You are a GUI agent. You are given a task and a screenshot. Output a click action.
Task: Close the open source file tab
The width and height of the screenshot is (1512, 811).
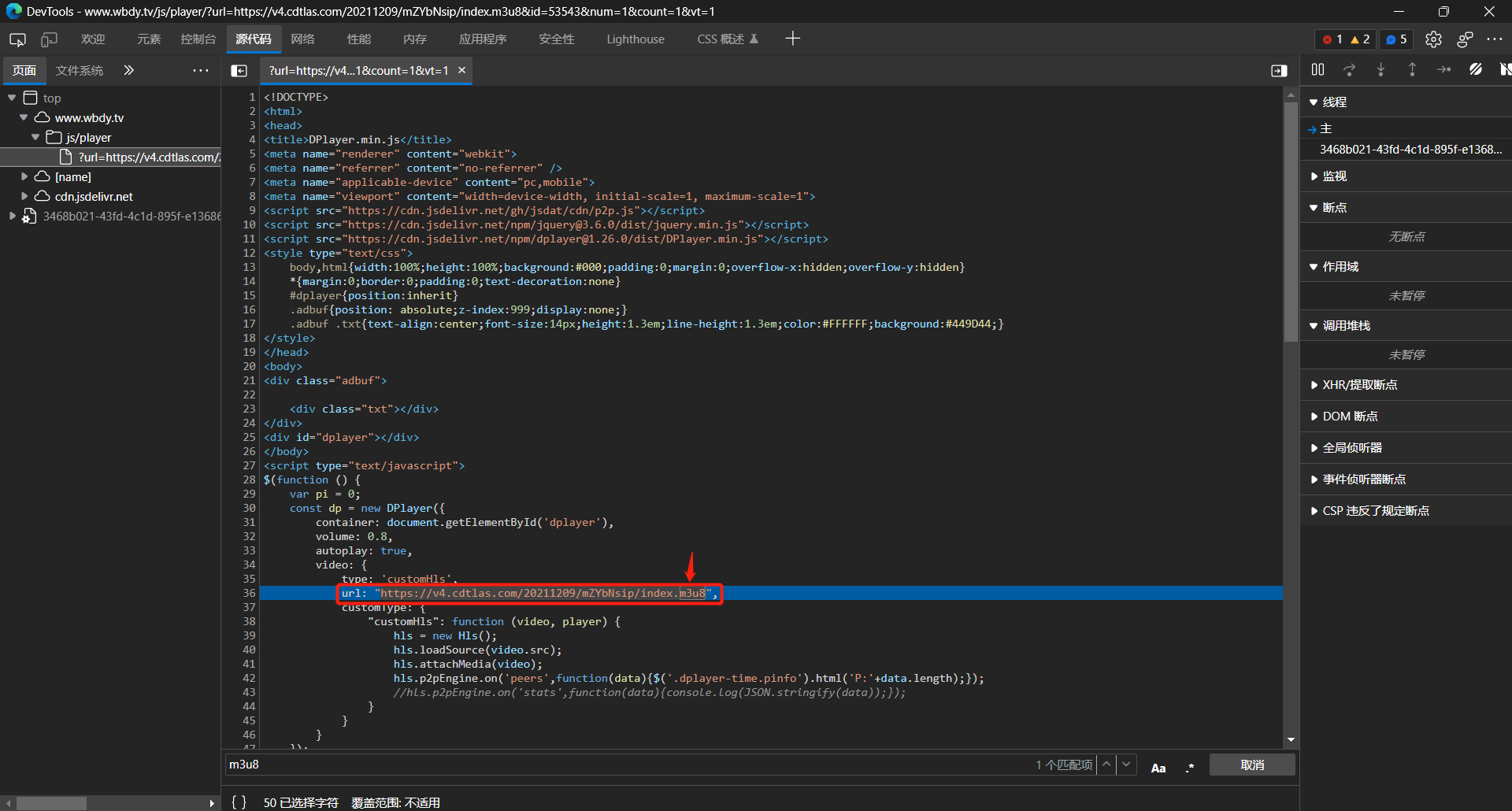coord(462,70)
